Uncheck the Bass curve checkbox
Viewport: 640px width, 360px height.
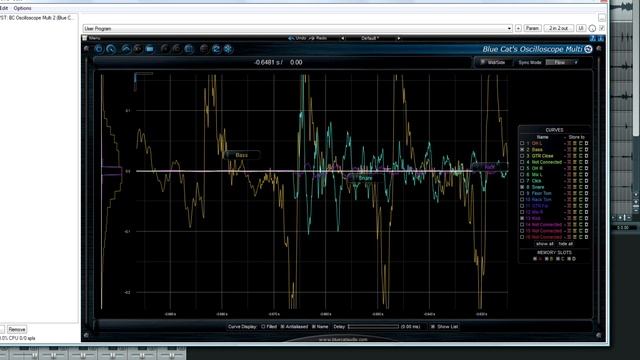[x=522, y=150]
